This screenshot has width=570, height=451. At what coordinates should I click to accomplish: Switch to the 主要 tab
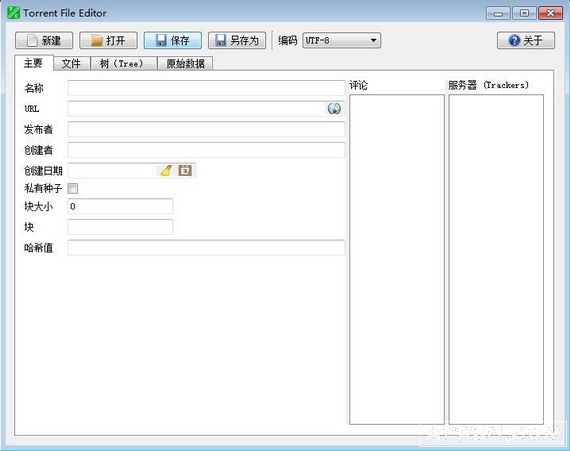pyautogui.click(x=34, y=63)
